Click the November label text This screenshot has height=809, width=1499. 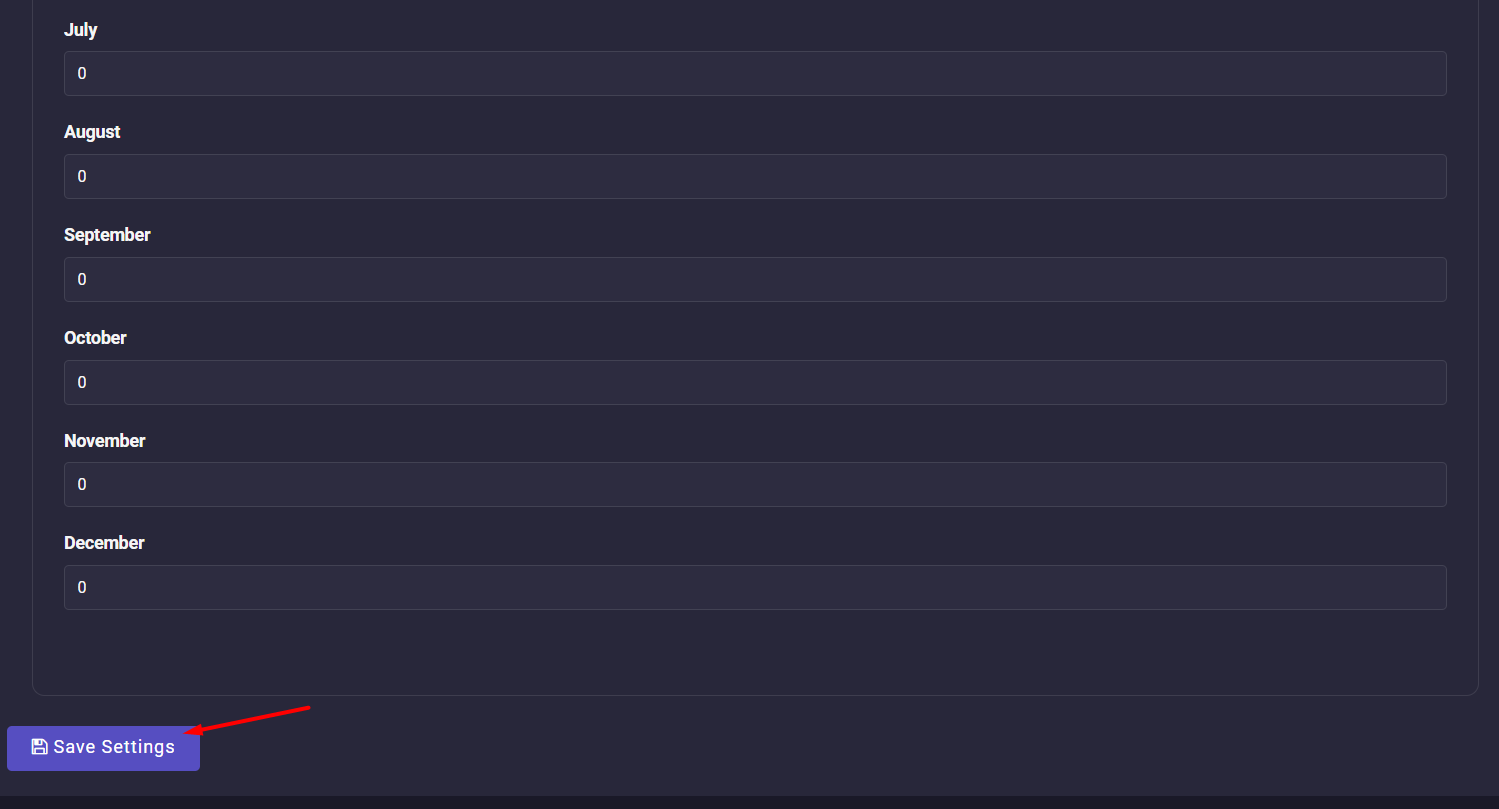pyautogui.click(x=105, y=441)
